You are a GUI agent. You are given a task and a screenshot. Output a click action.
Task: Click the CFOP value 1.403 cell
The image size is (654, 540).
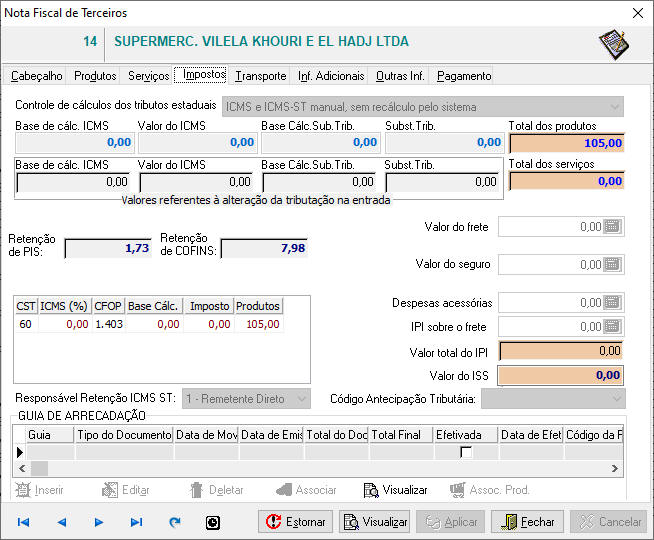109,324
